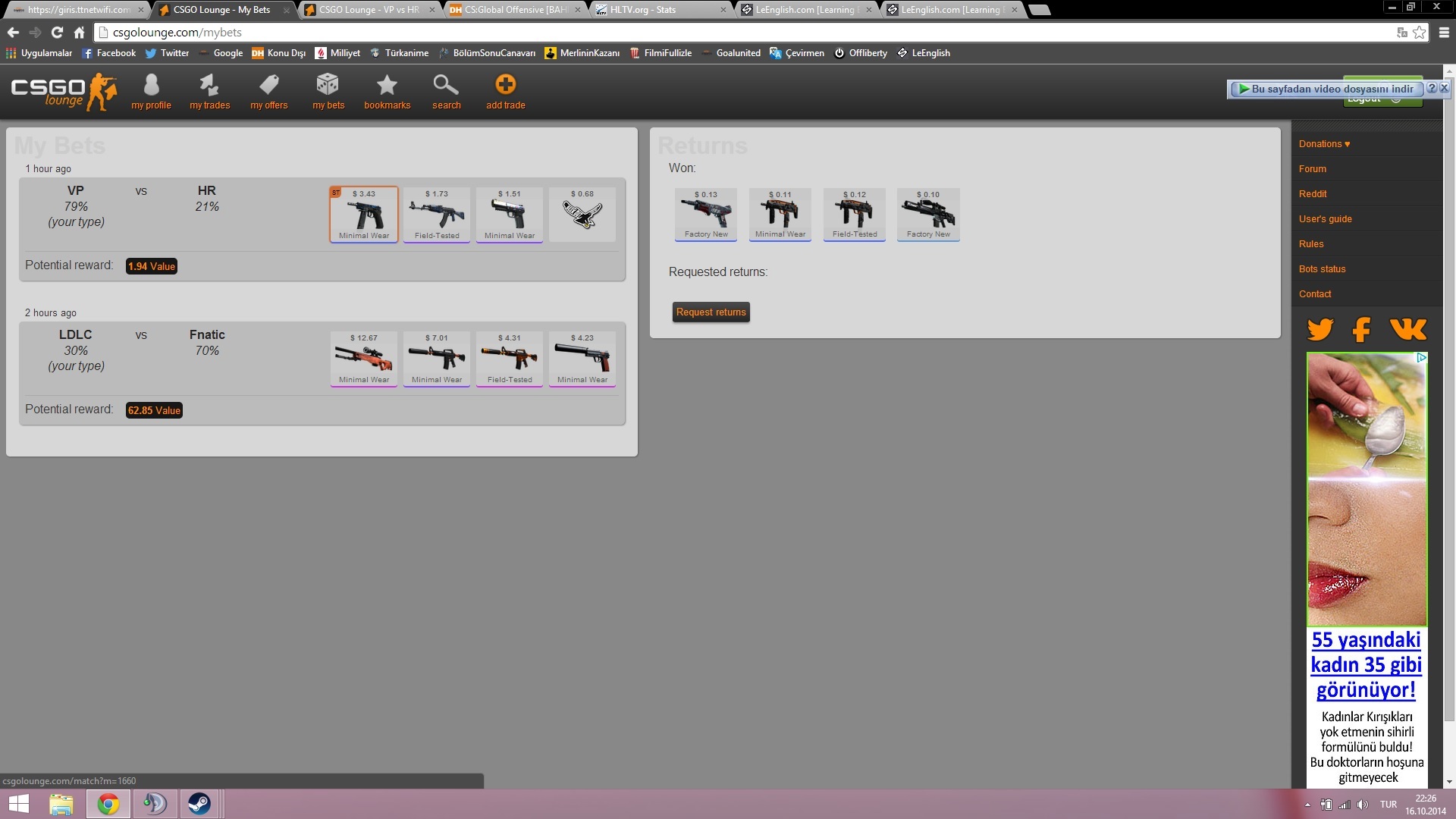Open the my trades icon
Image resolution: width=1456 pixels, height=819 pixels.
coord(209,92)
